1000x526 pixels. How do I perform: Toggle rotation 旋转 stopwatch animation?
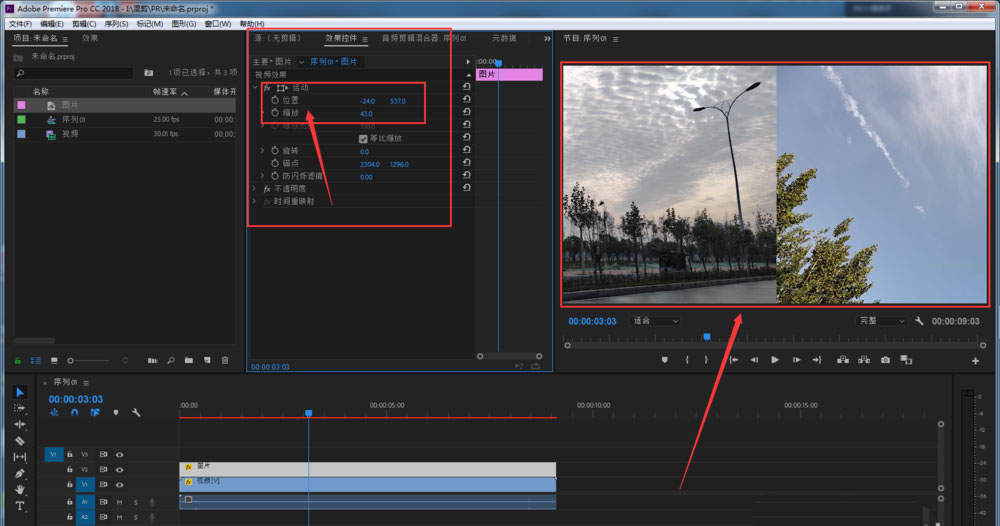pyautogui.click(x=275, y=150)
